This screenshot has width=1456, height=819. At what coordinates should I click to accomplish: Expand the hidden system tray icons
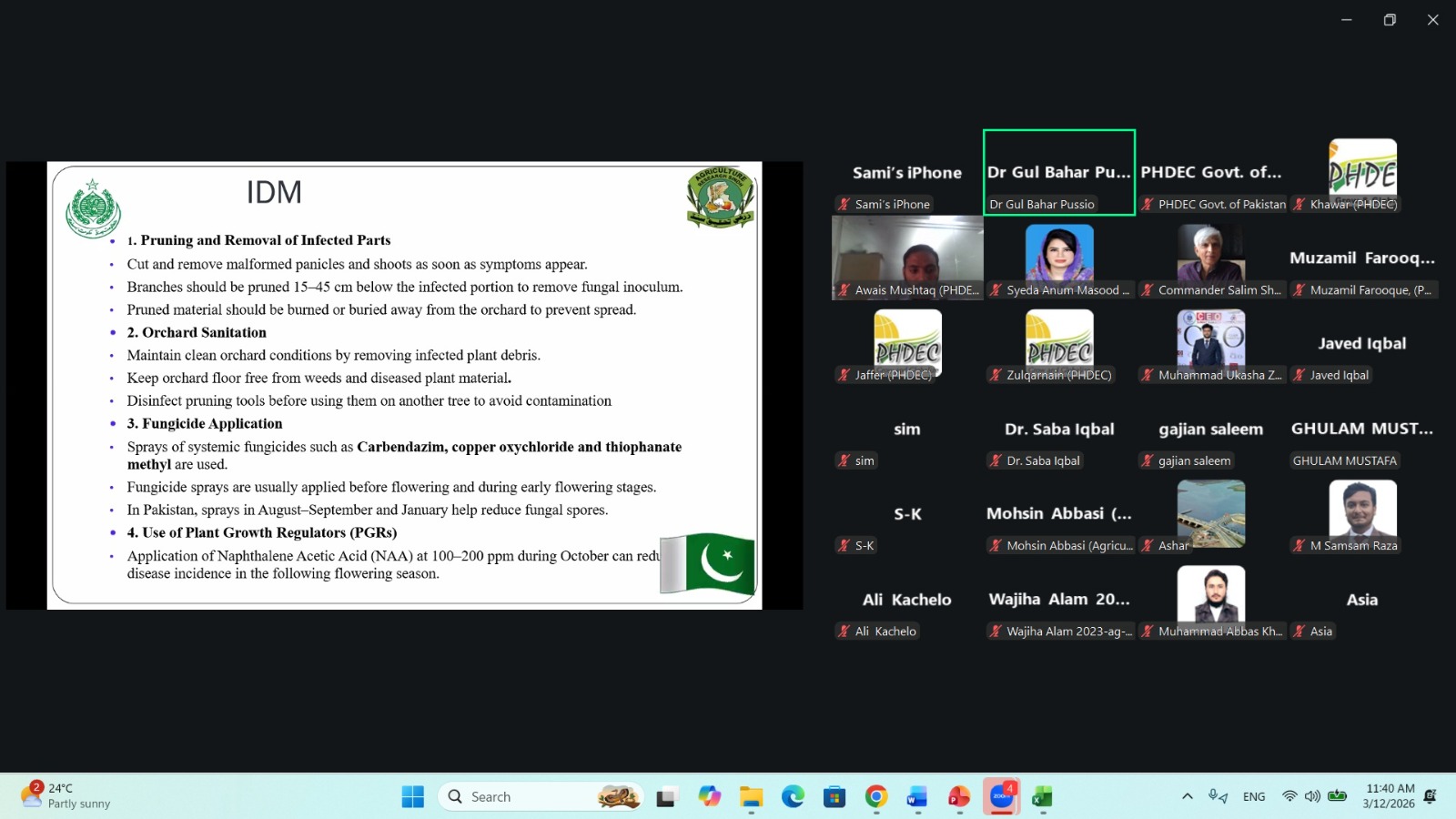[1187, 797]
